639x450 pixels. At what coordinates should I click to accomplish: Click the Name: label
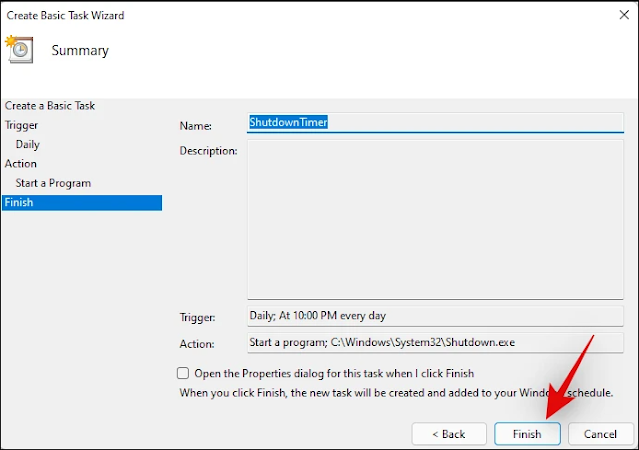point(196,126)
